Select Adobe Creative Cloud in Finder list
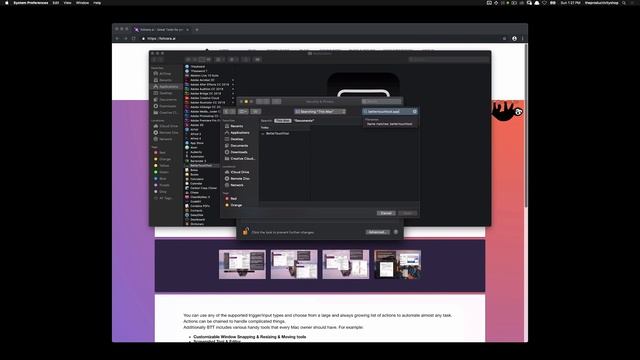 click(x=204, y=98)
